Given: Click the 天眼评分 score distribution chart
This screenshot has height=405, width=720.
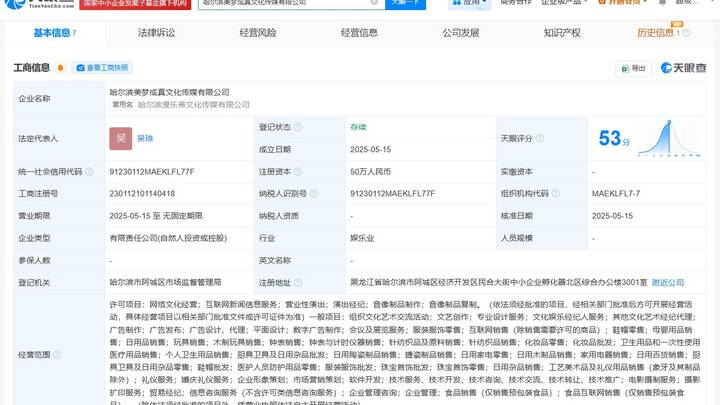Looking at the screenshot, I should point(669,138).
